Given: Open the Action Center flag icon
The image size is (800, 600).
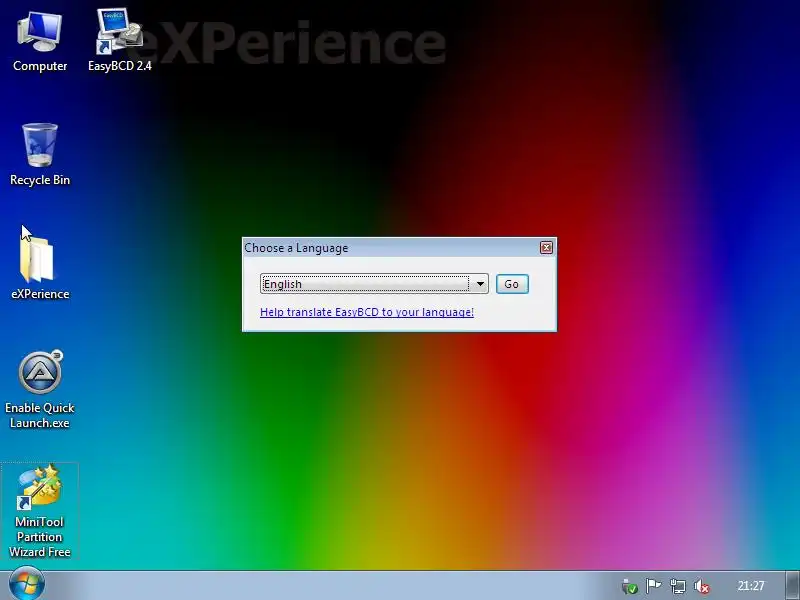Looking at the screenshot, I should pyautogui.click(x=654, y=586).
